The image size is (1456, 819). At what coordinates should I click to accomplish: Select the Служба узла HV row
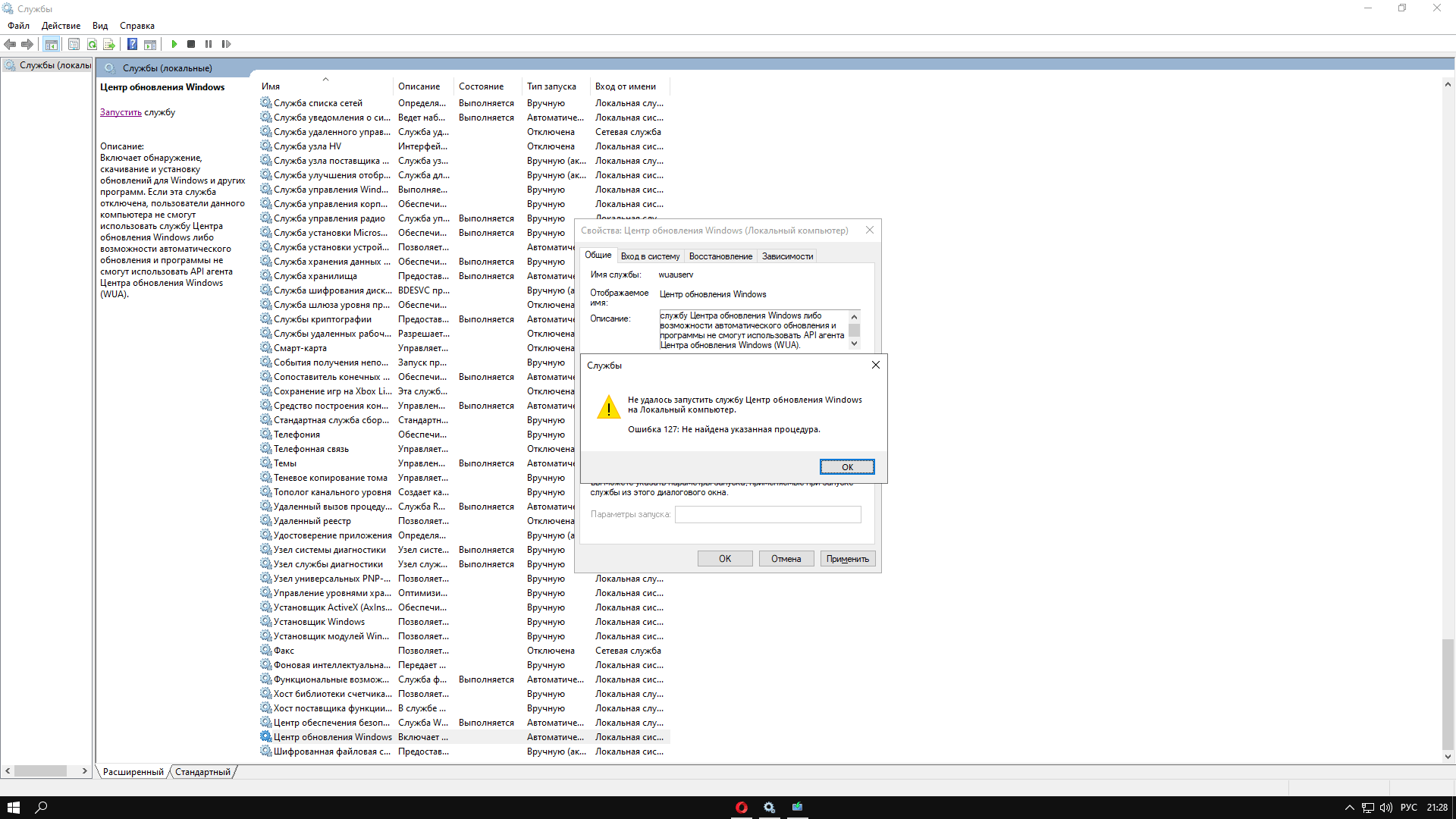[464, 146]
